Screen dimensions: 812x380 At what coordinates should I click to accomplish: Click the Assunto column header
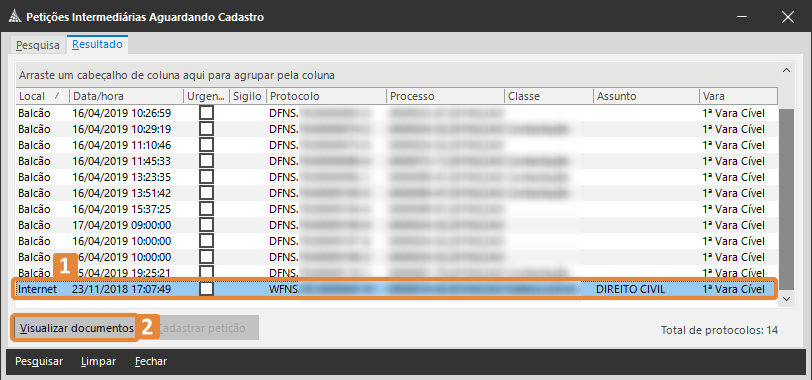pyautogui.click(x=646, y=96)
